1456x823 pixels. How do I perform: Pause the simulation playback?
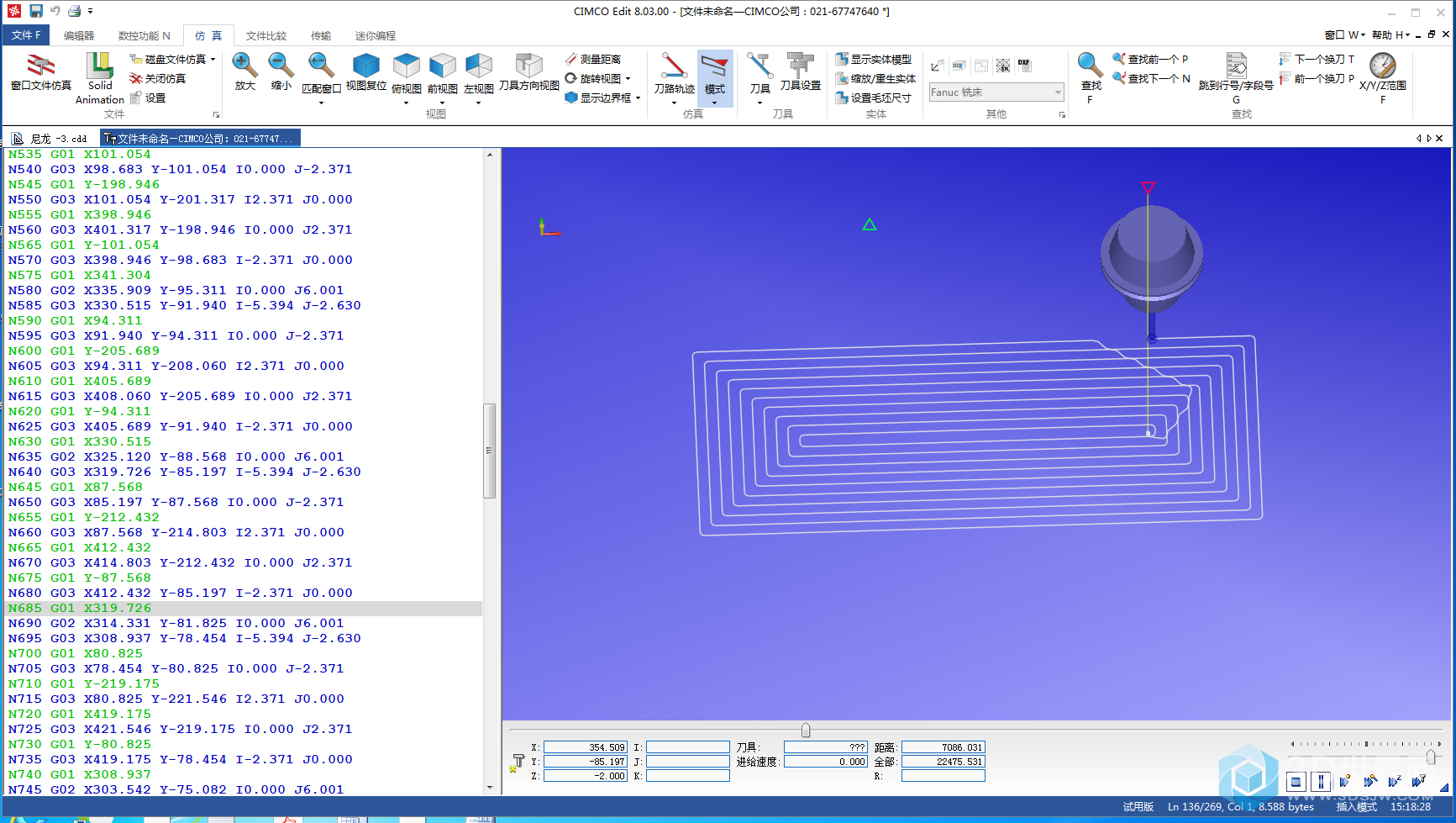[x=1321, y=782]
